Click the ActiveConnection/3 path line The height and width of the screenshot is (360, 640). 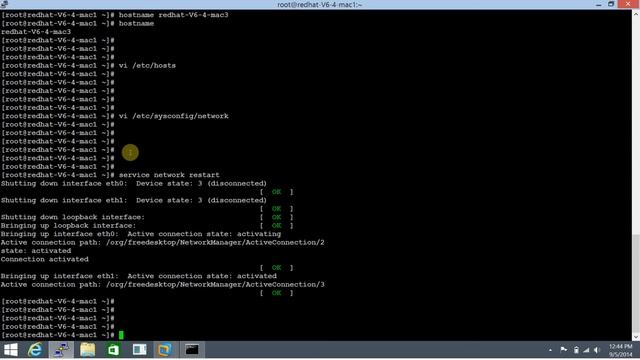click(x=162, y=284)
